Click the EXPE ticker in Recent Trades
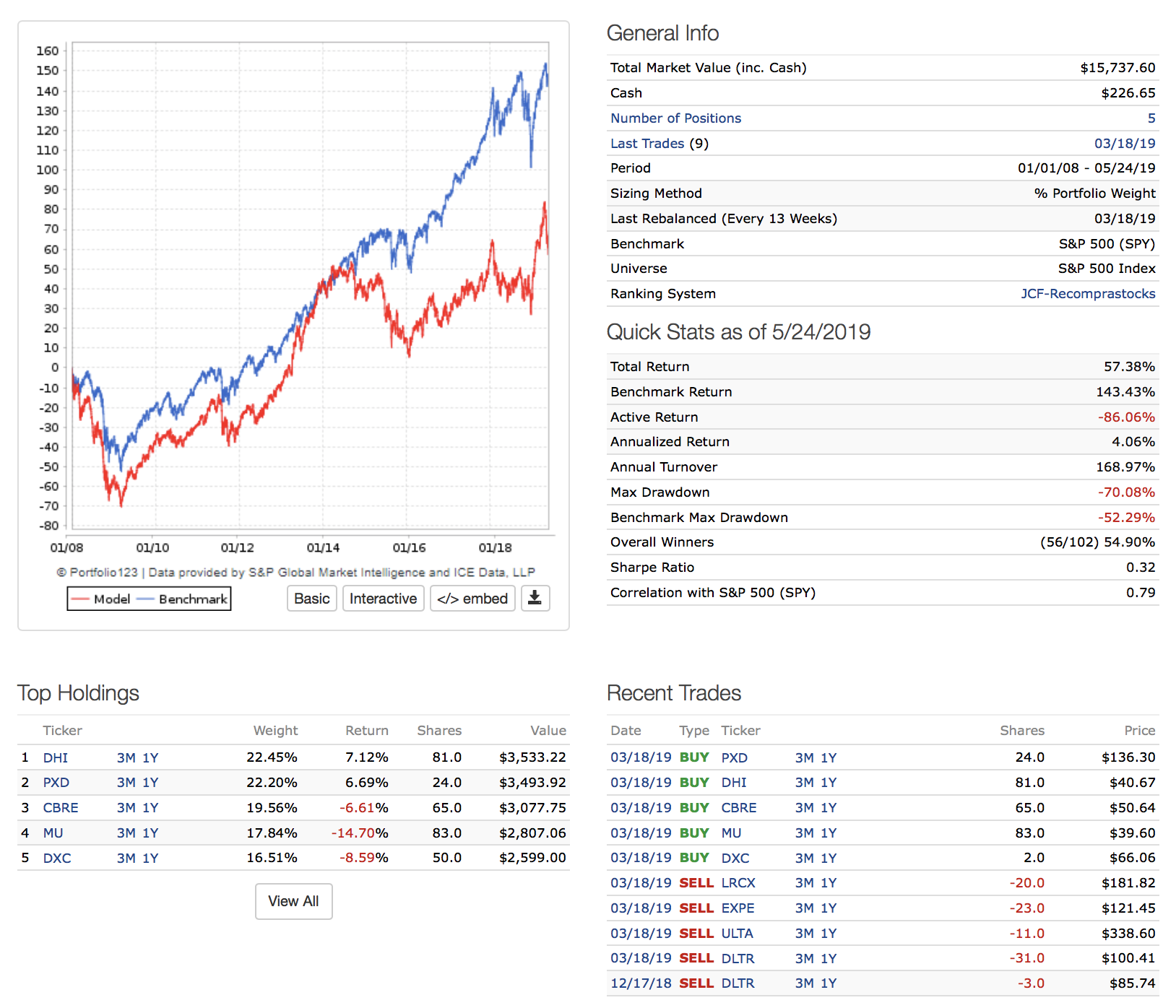Viewport: 1176px width, 1008px height. coord(738,908)
